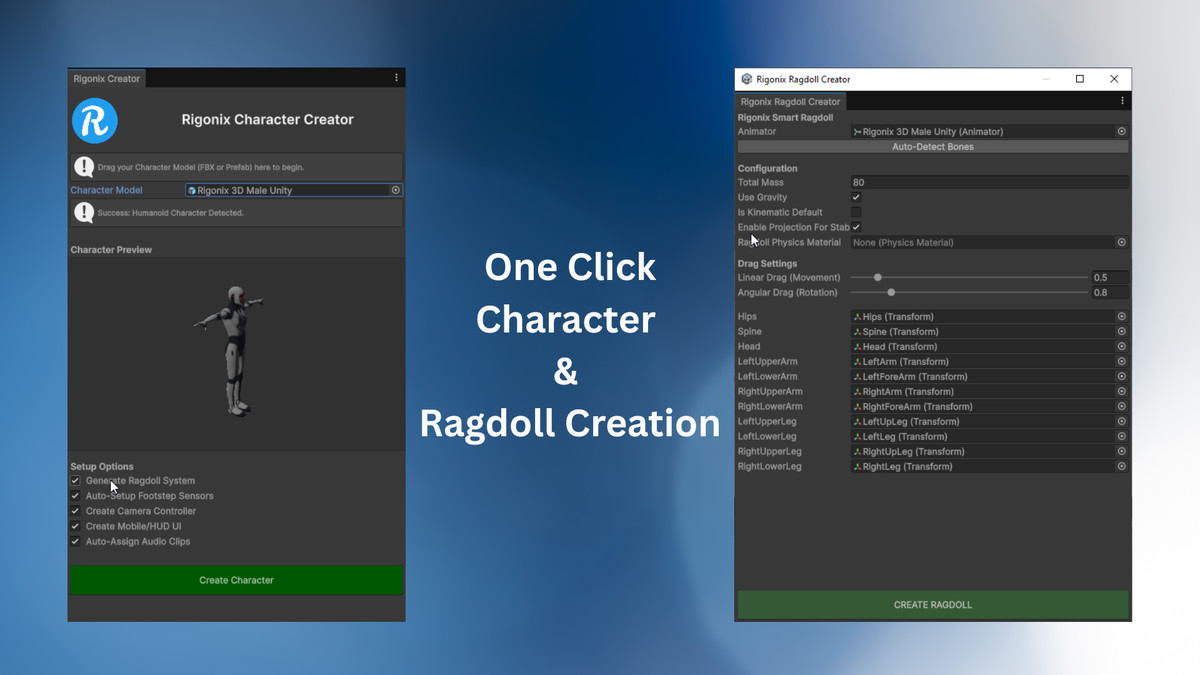Open object picker for LeftLowerArm bone
The height and width of the screenshot is (675, 1200).
[x=1121, y=377]
